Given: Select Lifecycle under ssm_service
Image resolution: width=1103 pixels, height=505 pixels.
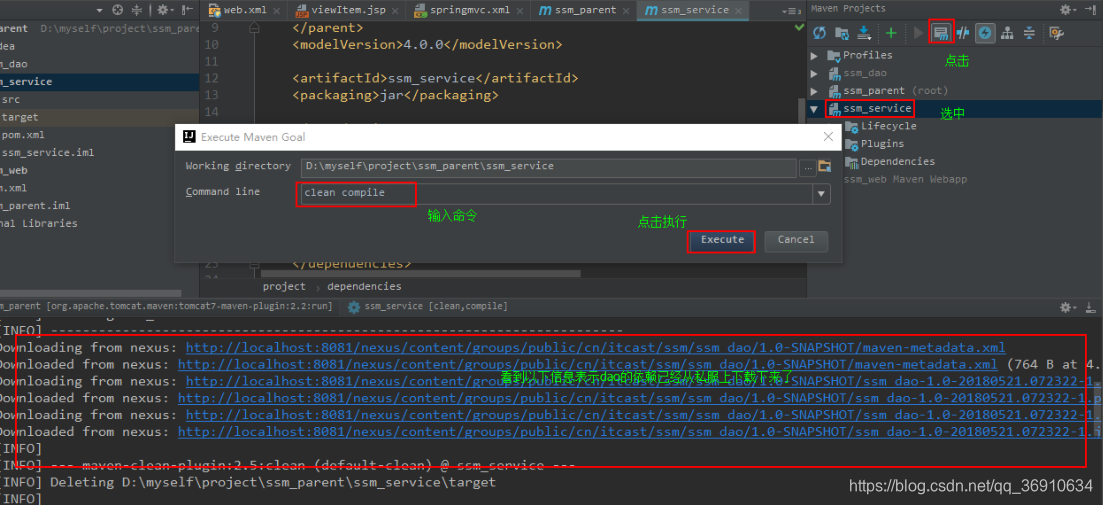Looking at the screenshot, I should click(888, 126).
